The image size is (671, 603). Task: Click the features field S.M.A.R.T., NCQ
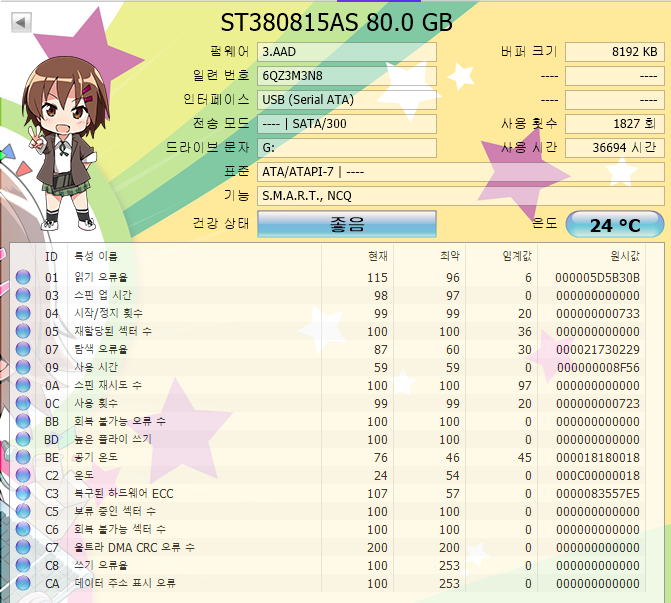pyautogui.click(x=460, y=196)
